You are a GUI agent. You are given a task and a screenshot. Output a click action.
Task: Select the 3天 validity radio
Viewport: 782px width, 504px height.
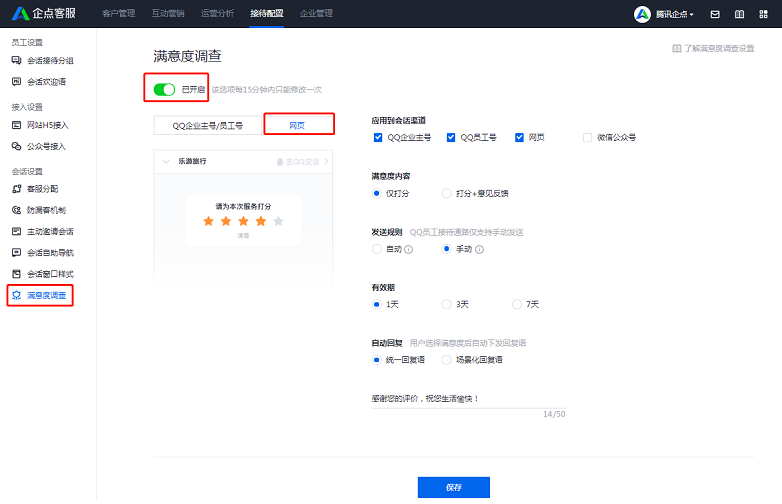click(446, 304)
